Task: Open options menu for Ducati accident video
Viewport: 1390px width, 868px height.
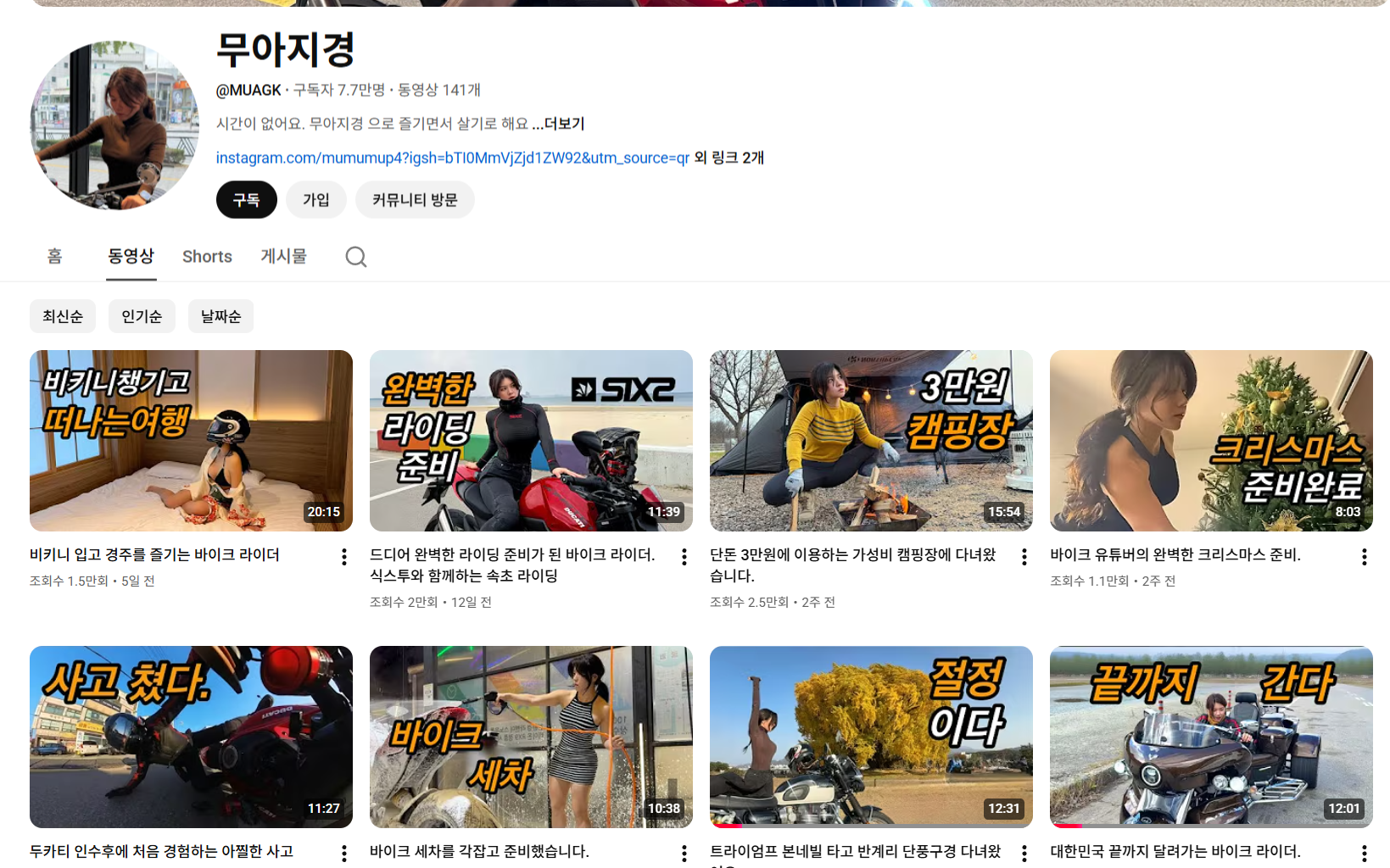Action: tap(344, 854)
